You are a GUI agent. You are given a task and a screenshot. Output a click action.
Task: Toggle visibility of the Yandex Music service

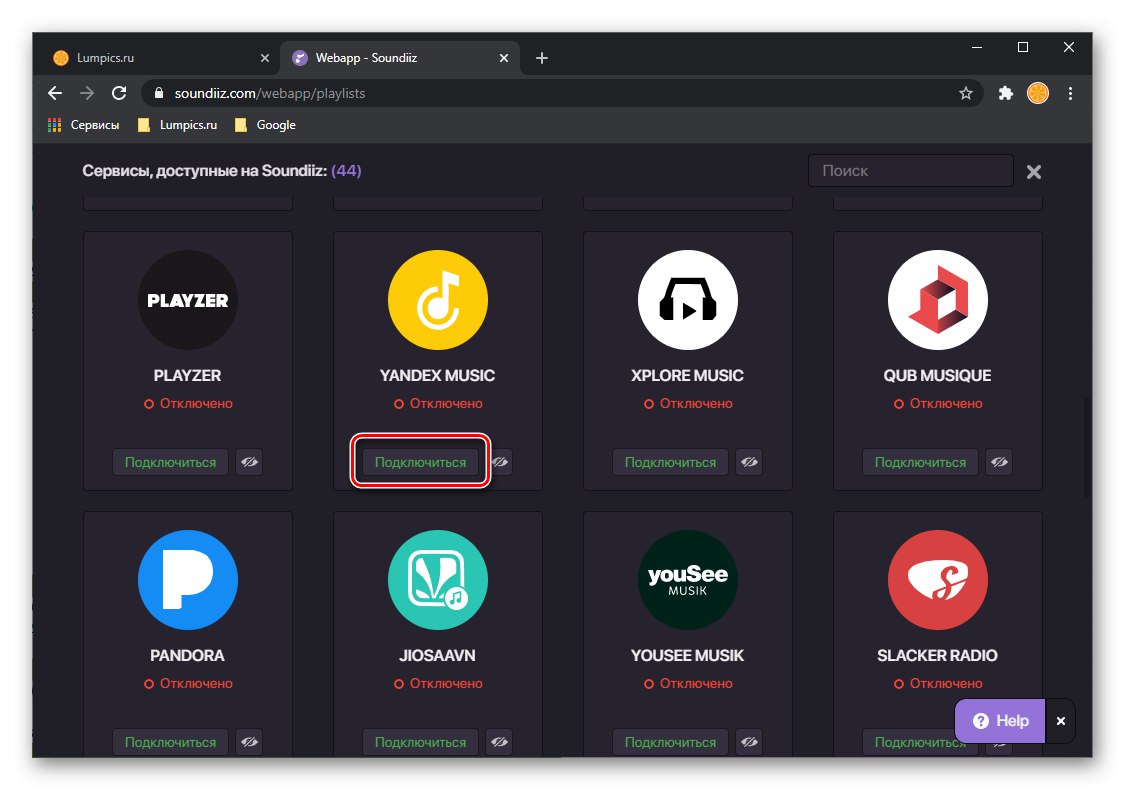pos(500,462)
